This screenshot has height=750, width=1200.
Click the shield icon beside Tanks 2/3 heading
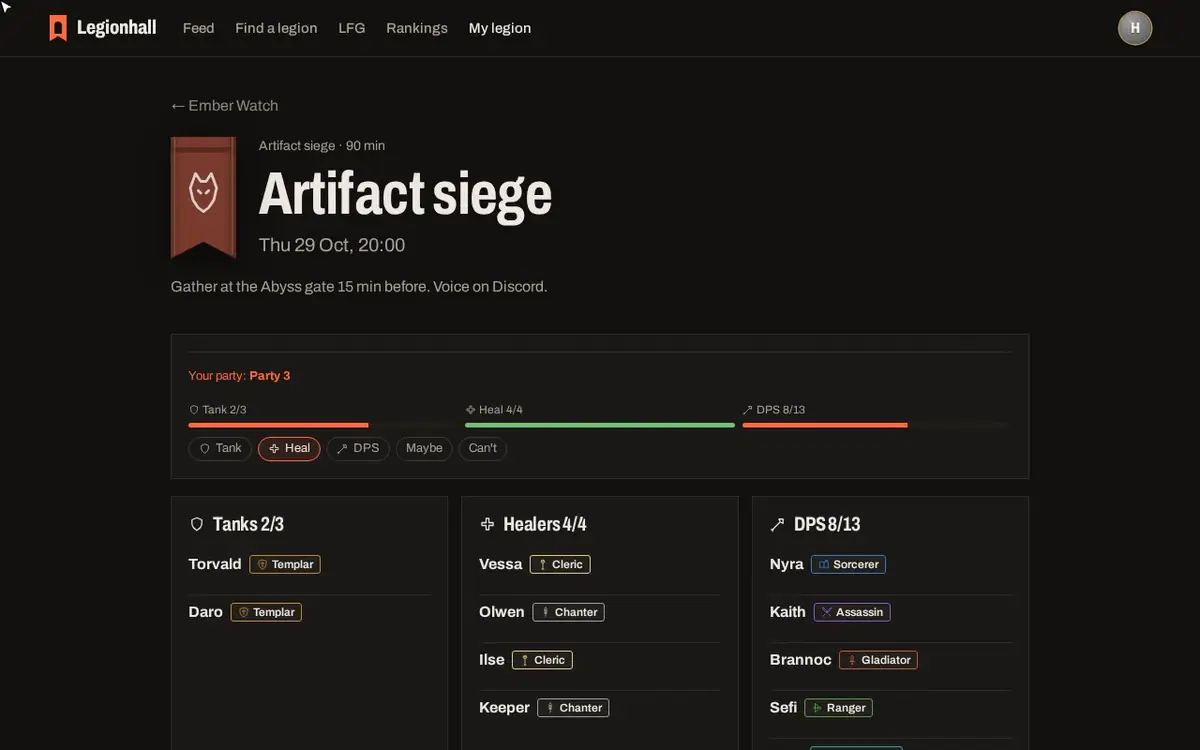click(197, 524)
